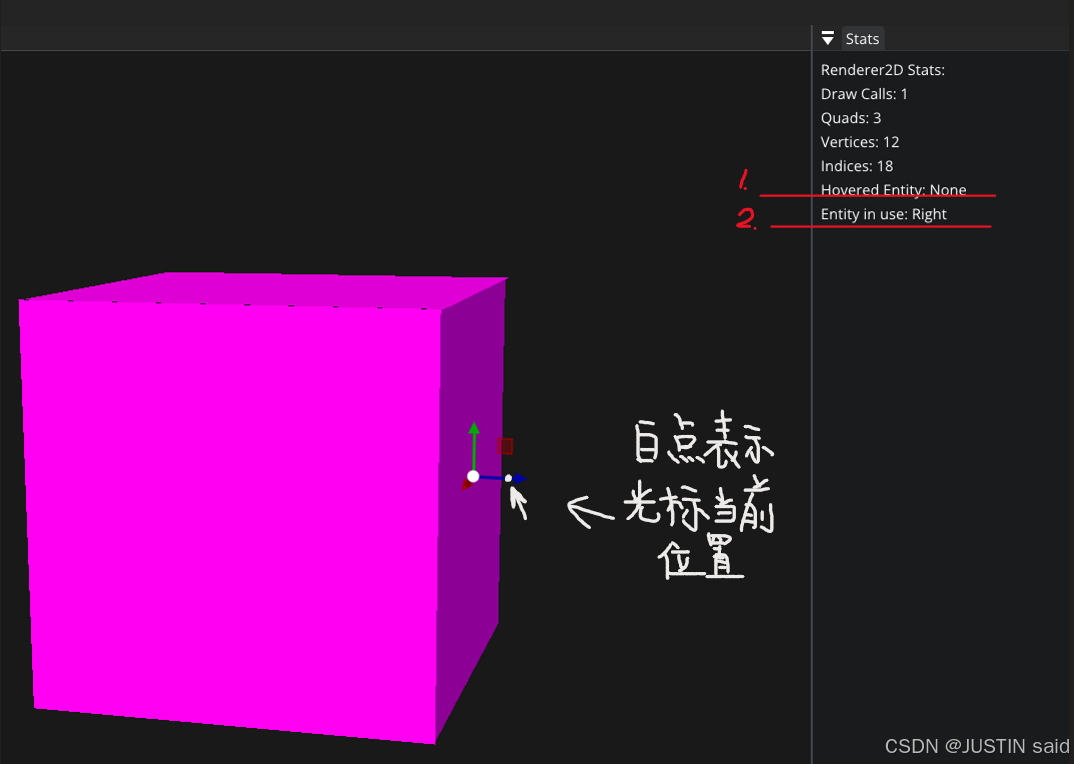Click the Renderer2D Stats heading
1074x764 pixels.
tap(882, 70)
